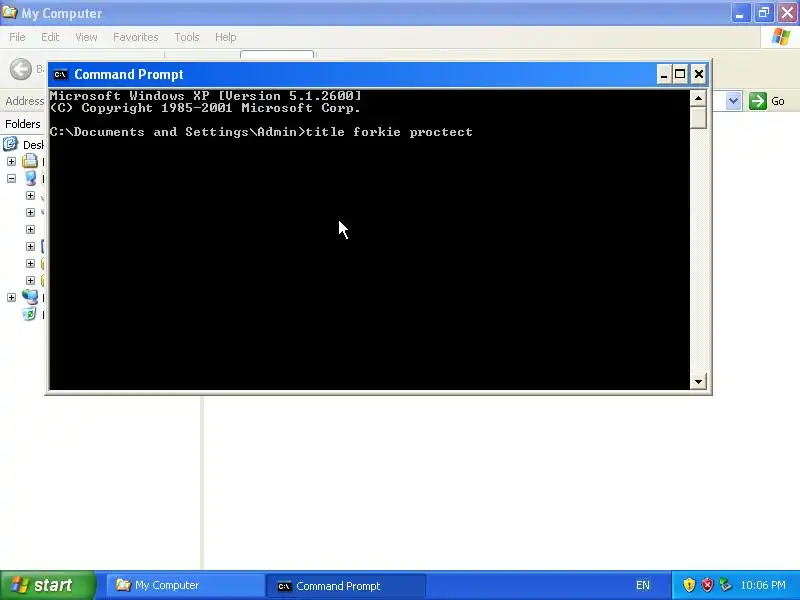The image size is (800, 600).
Task: Open the File menu in My Computer
Action: click(17, 37)
